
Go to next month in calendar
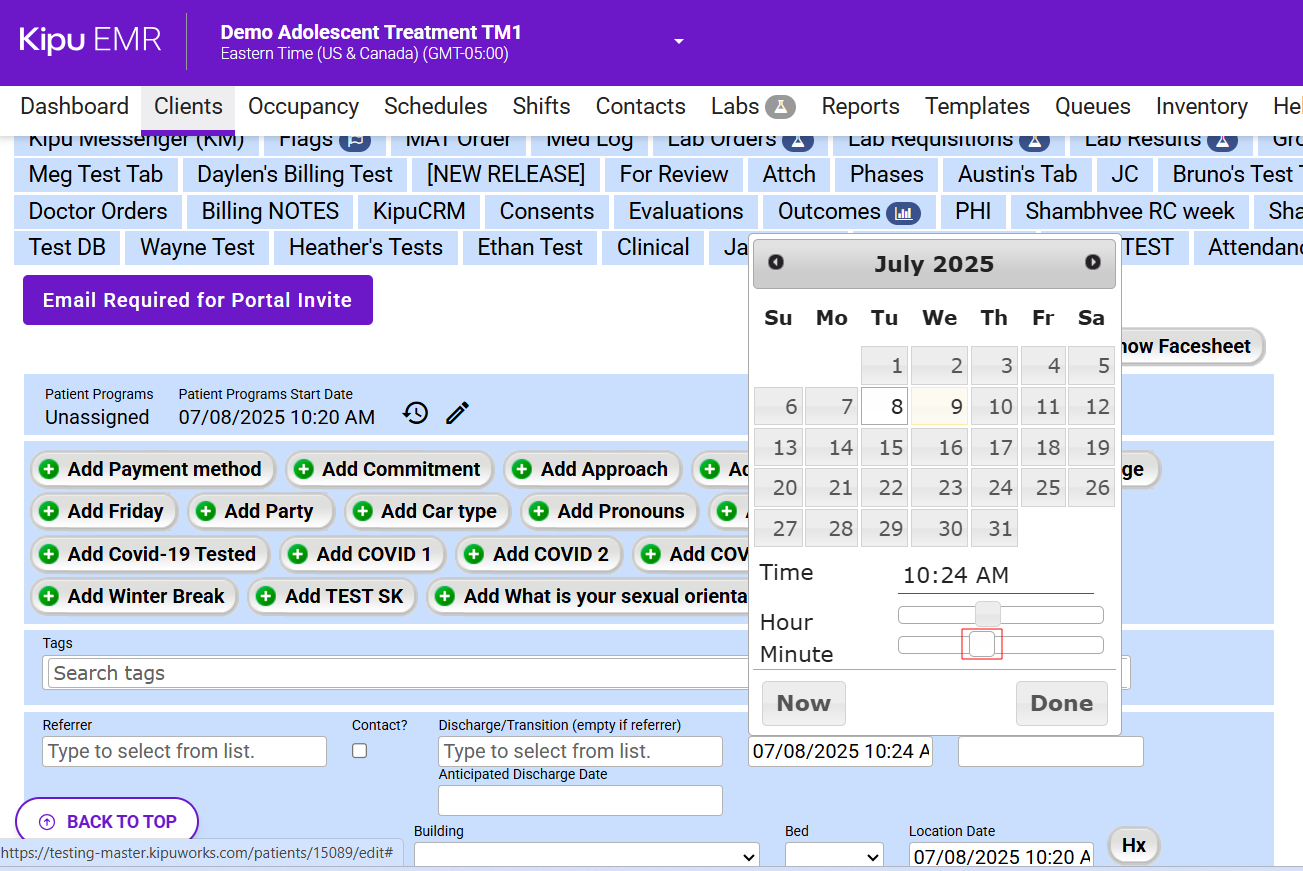click(1093, 263)
